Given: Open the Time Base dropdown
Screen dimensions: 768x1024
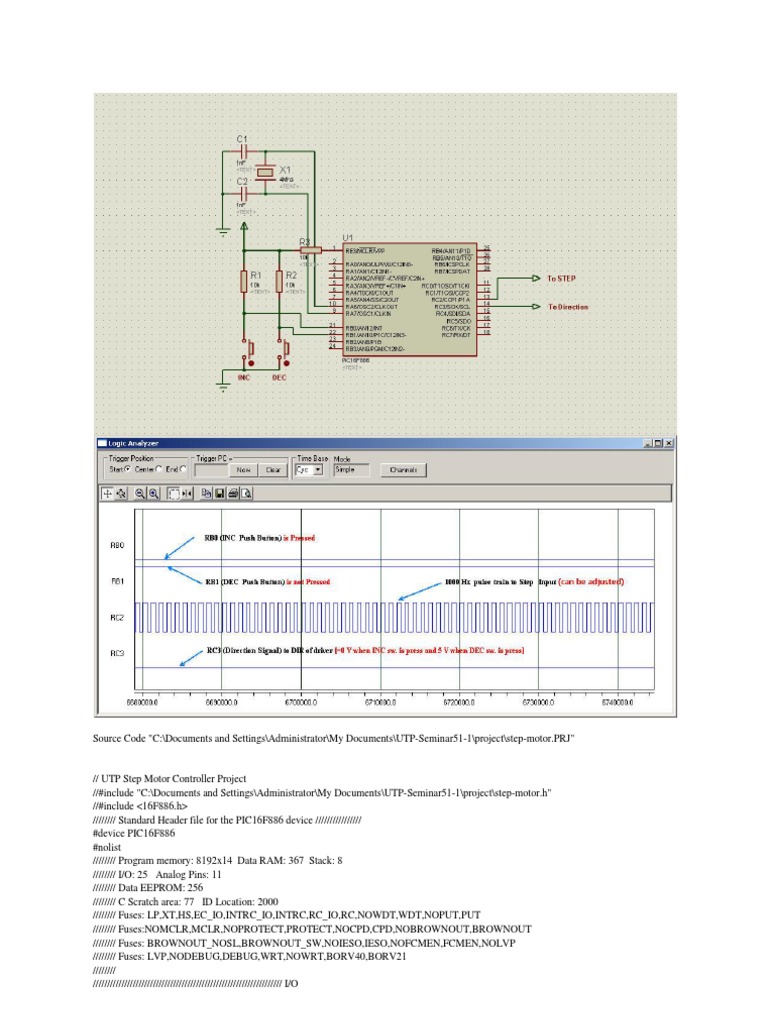Looking at the screenshot, I should point(317,469).
